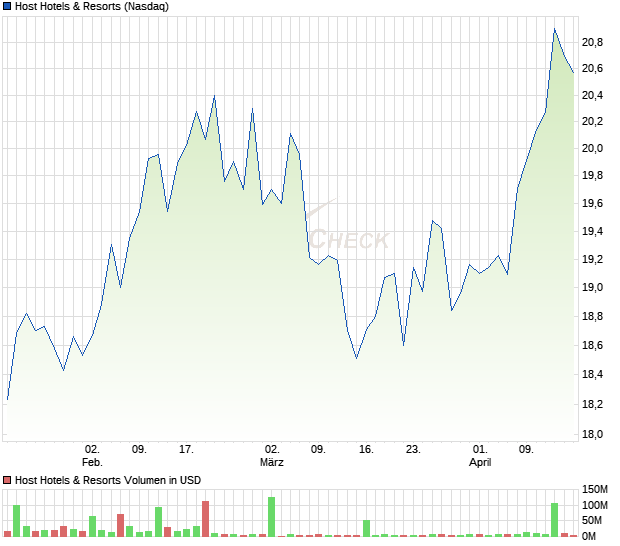Click the '01.' date label above April
Image resolution: width=620 pixels, height=546 pixels.
[480, 450]
